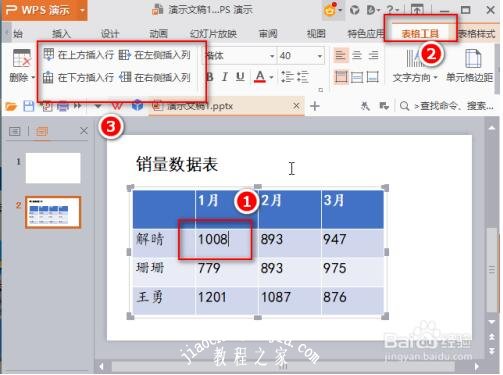
Task: Click the 单元格边距 cell margins icon
Action: [473, 58]
